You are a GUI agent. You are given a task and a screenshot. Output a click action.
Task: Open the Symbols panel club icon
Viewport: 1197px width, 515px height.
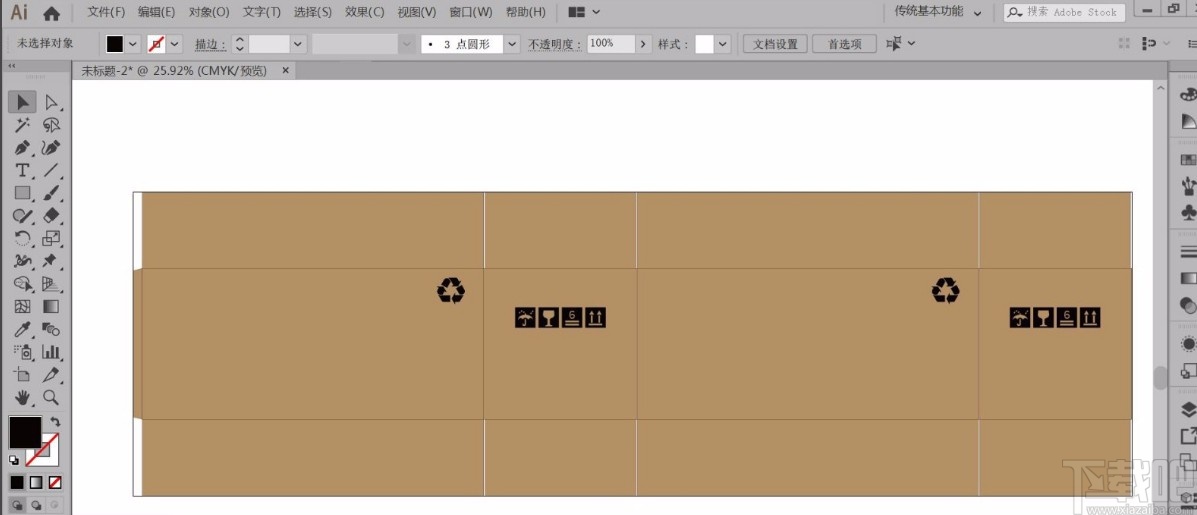pyautogui.click(x=1188, y=211)
